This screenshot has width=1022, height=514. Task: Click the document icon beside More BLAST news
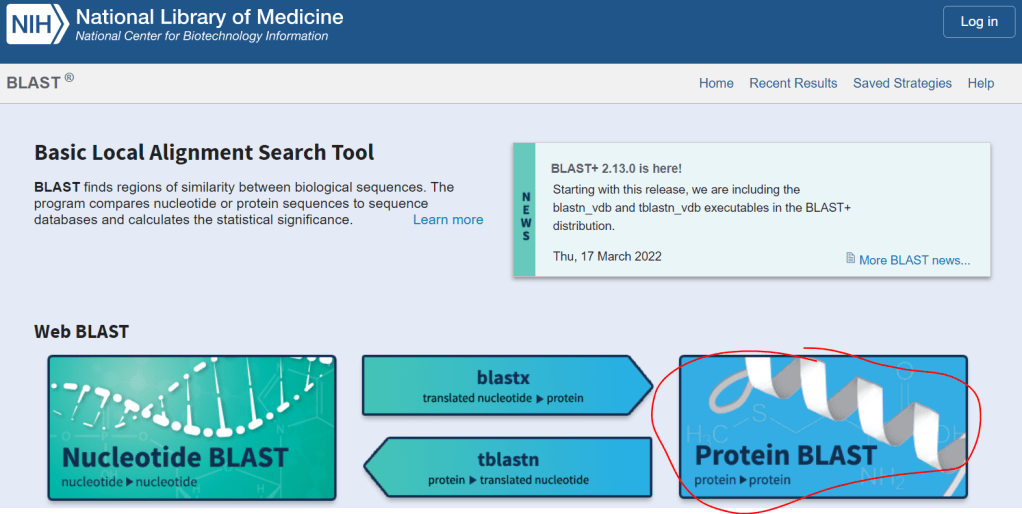click(850, 259)
